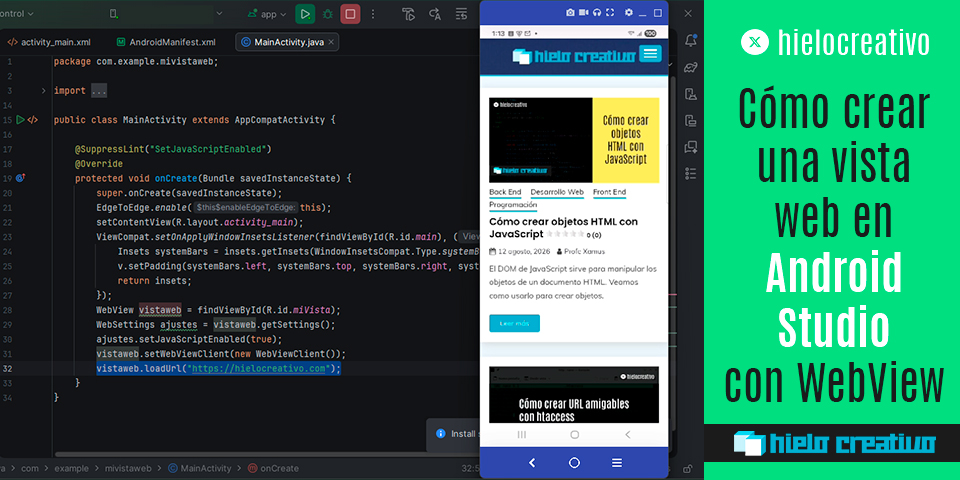Open the Gradle elephant tool window
The width and height of the screenshot is (960, 480).
691,67
